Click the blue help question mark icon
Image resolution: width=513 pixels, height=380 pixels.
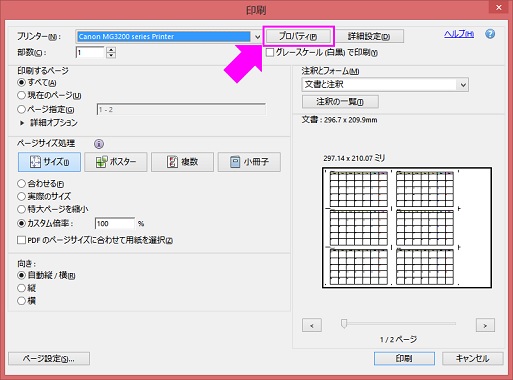click(490, 34)
